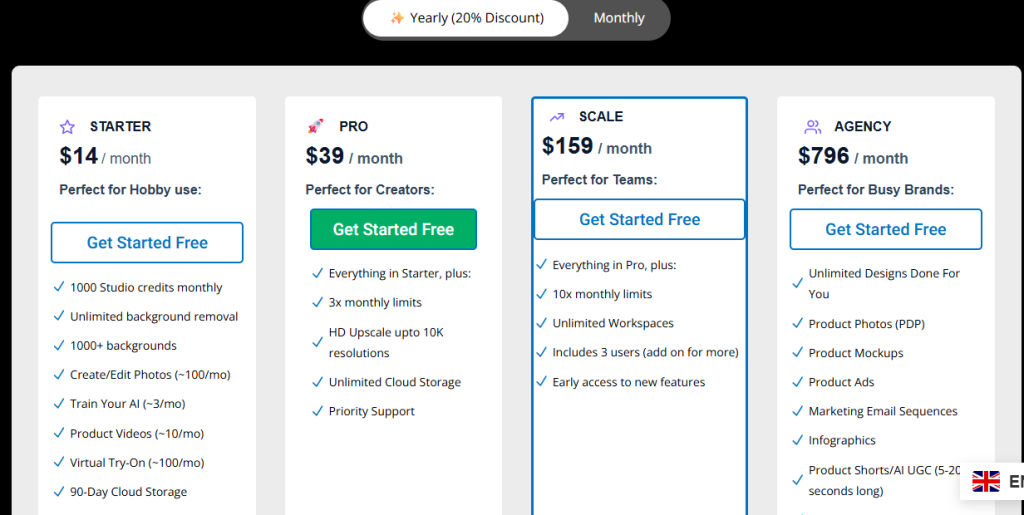The width and height of the screenshot is (1024, 515).
Task: Click green Get Started Free for Pro
Action: pos(393,229)
